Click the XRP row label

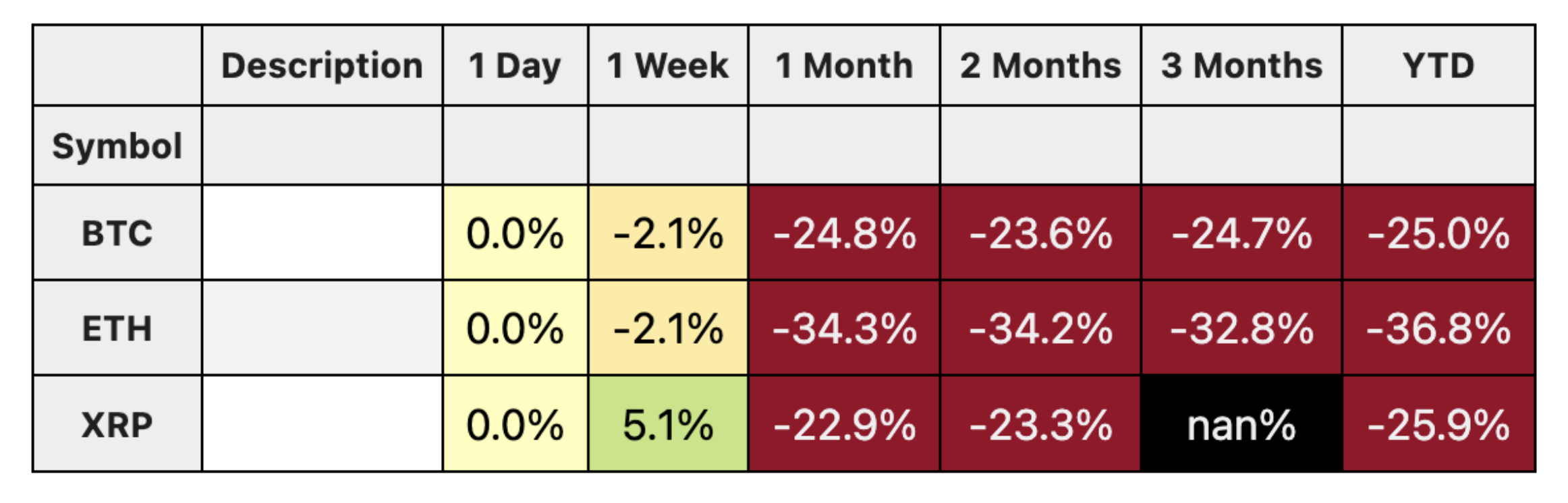(117, 424)
